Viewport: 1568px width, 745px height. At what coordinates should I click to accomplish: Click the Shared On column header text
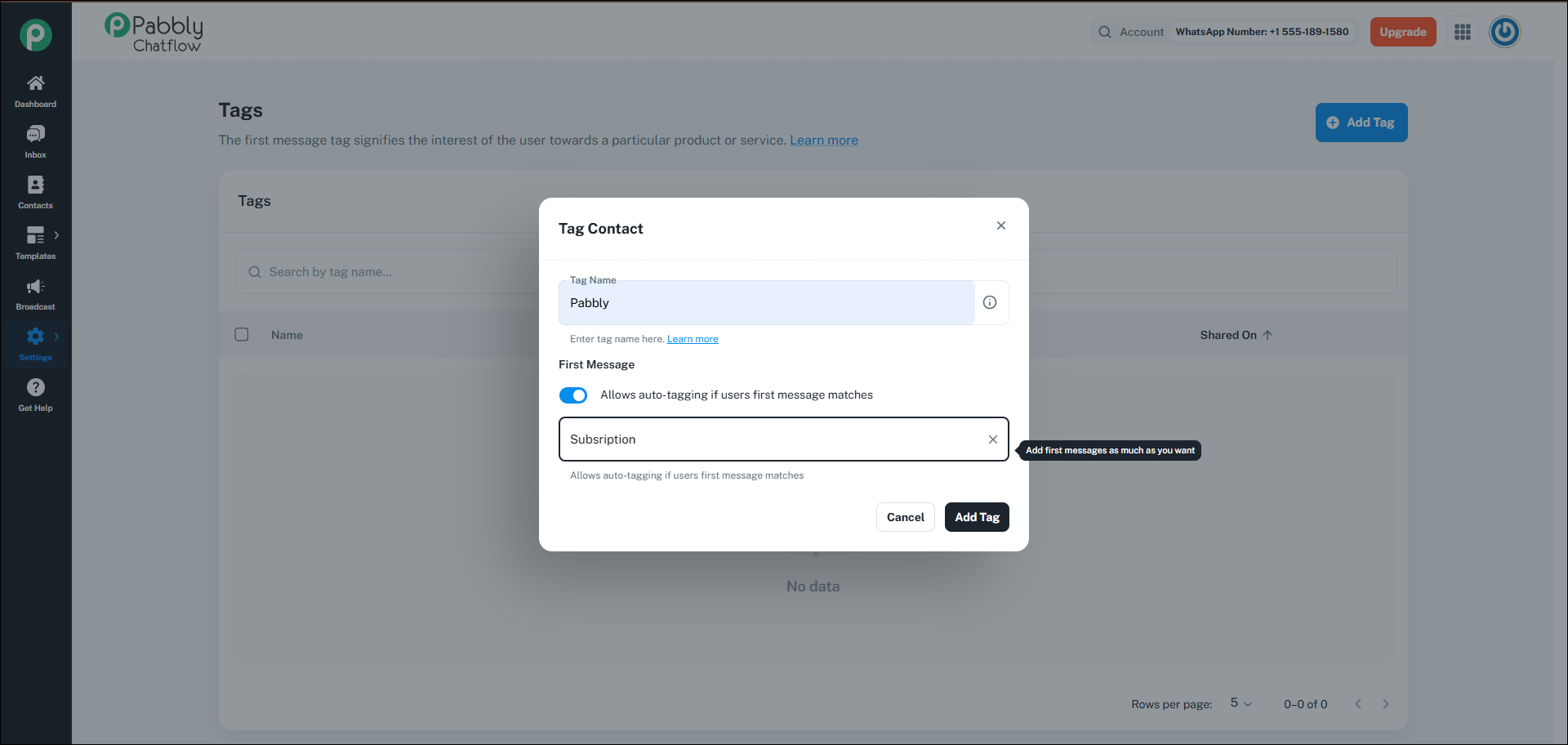(x=1228, y=335)
